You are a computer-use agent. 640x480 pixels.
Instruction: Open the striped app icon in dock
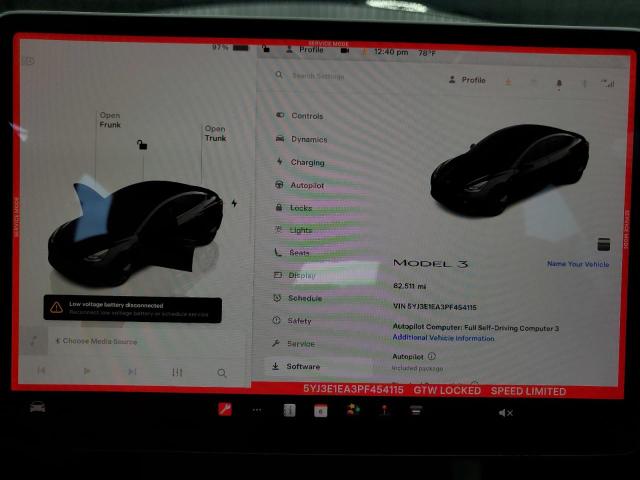click(416, 410)
